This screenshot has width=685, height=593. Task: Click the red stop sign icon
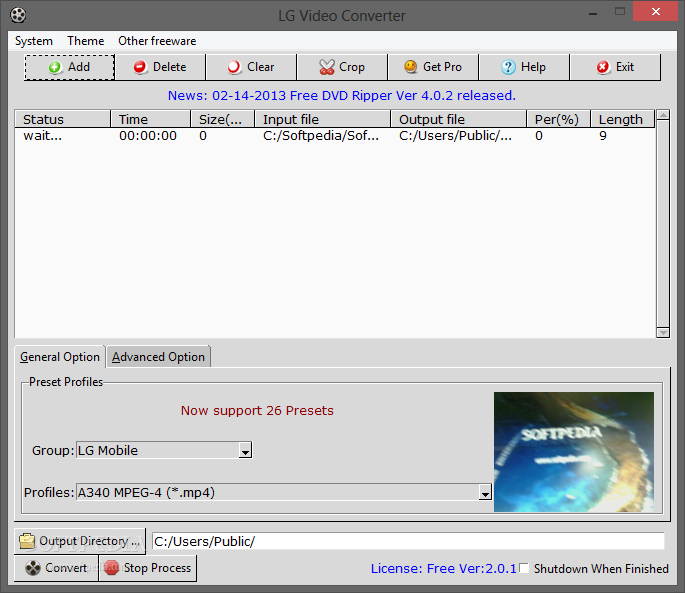point(111,568)
